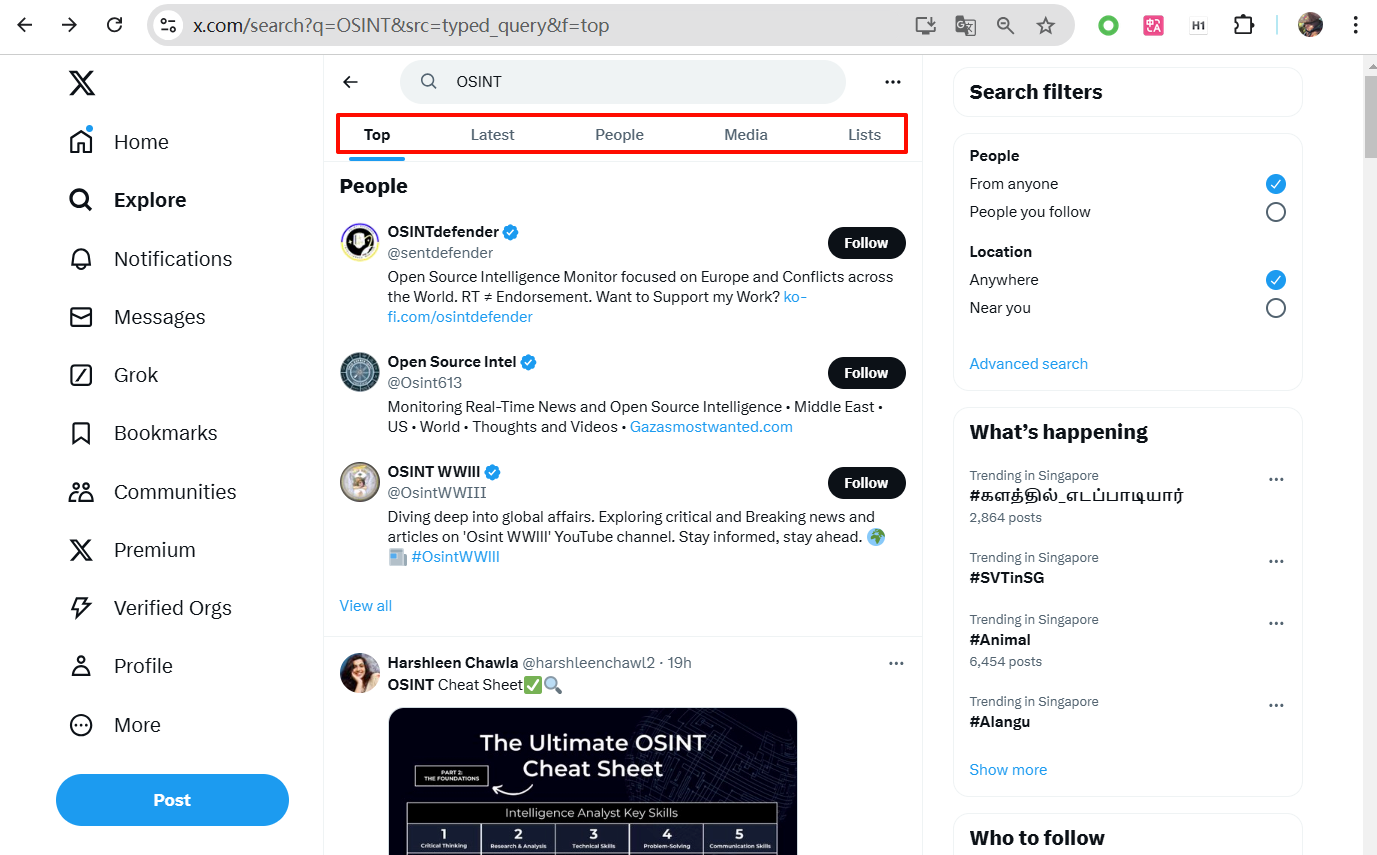Click the X logo icon
This screenshot has width=1377, height=855.
[82, 83]
